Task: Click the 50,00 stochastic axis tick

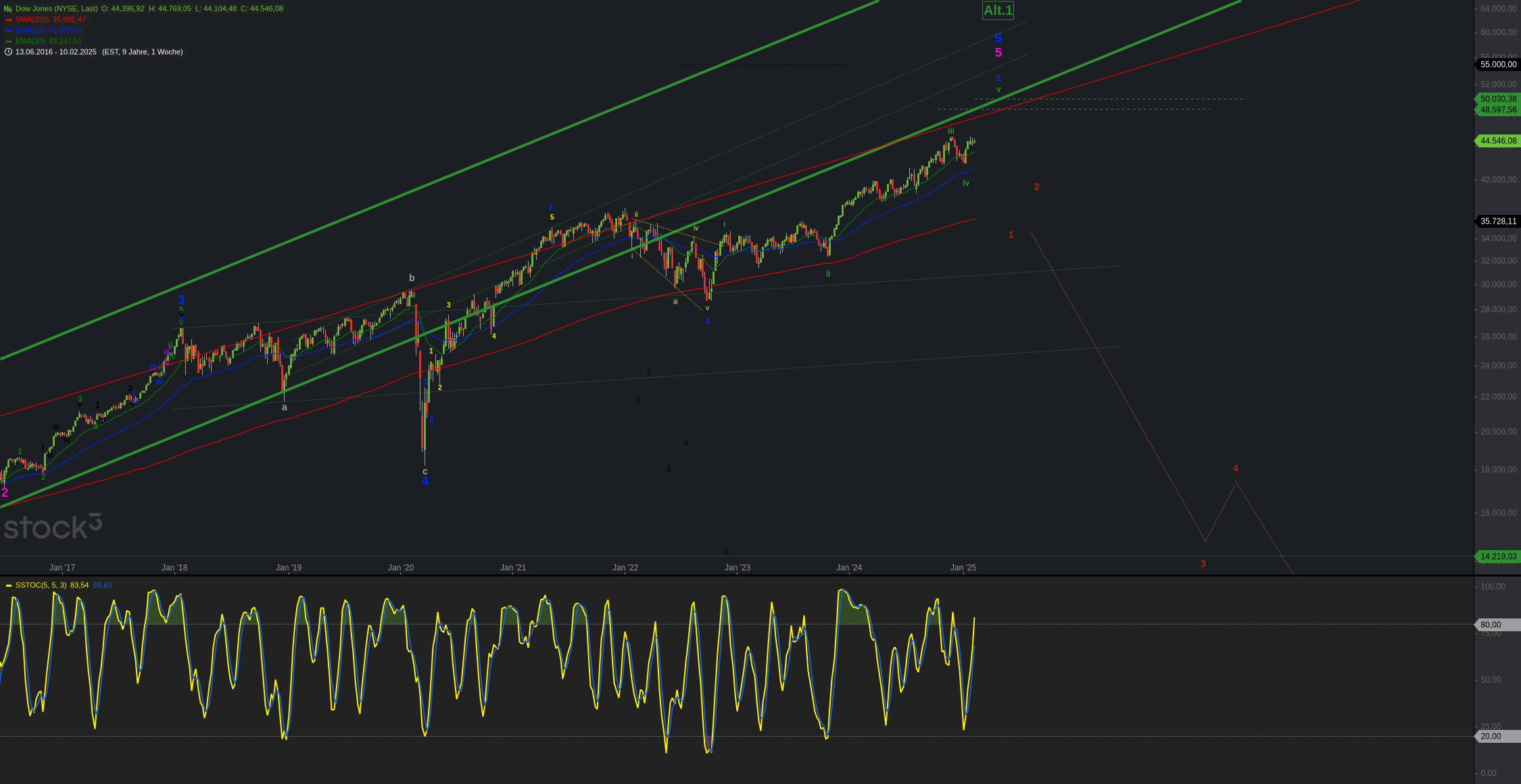Action: [x=1491, y=680]
